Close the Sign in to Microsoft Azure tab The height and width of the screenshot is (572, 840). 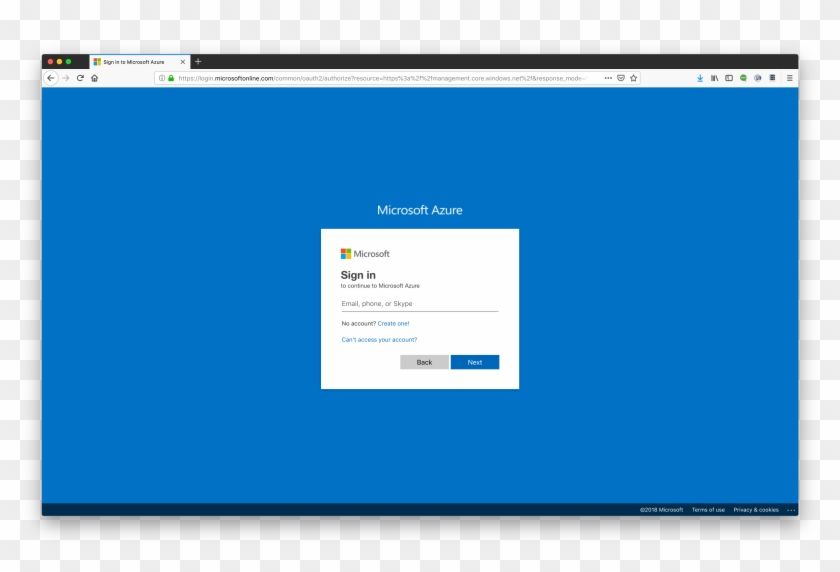(182, 62)
